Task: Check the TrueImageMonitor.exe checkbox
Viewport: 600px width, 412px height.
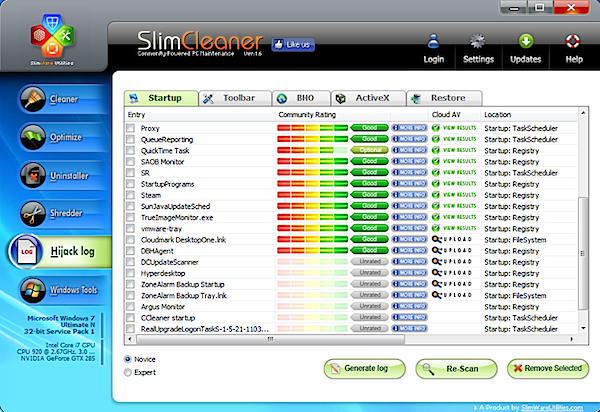Action: 130,217
